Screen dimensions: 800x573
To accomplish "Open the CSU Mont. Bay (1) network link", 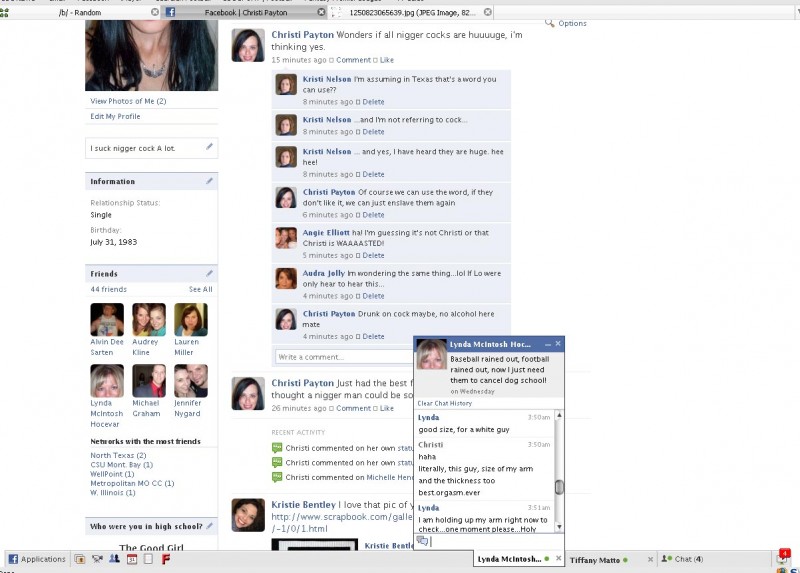I will point(121,464).
